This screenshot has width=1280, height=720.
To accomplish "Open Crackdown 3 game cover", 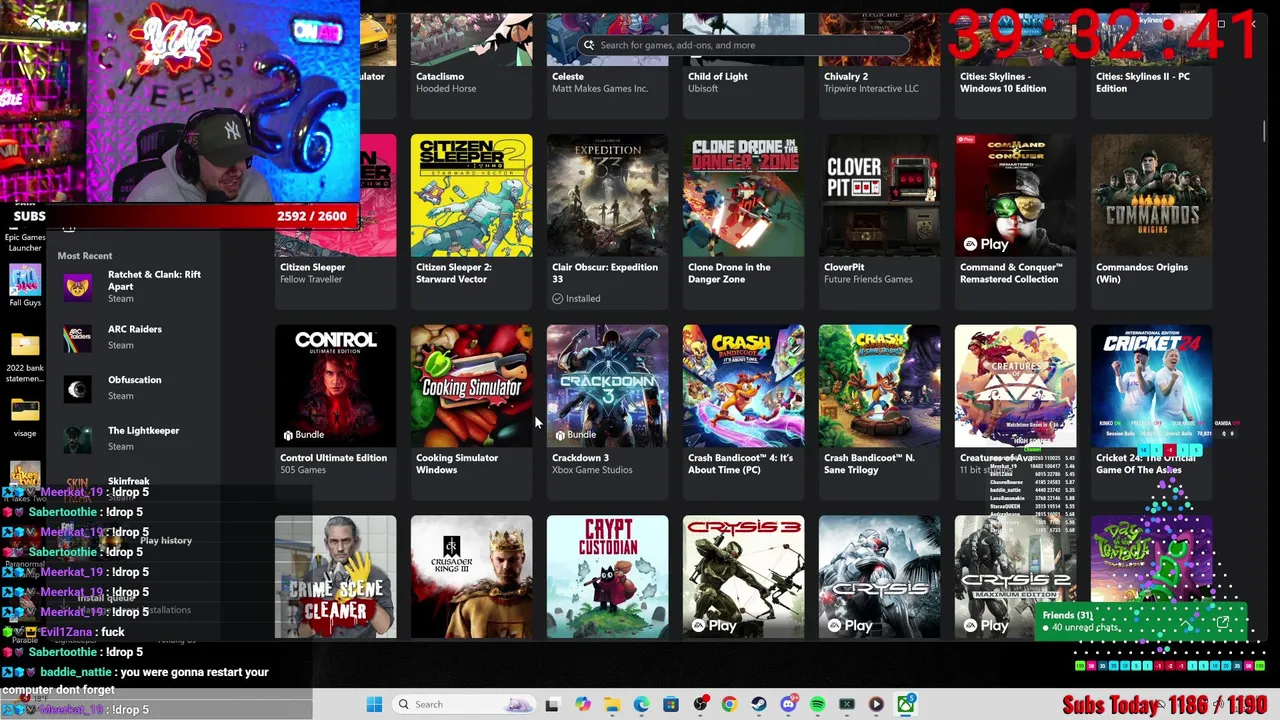I will pos(607,386).
